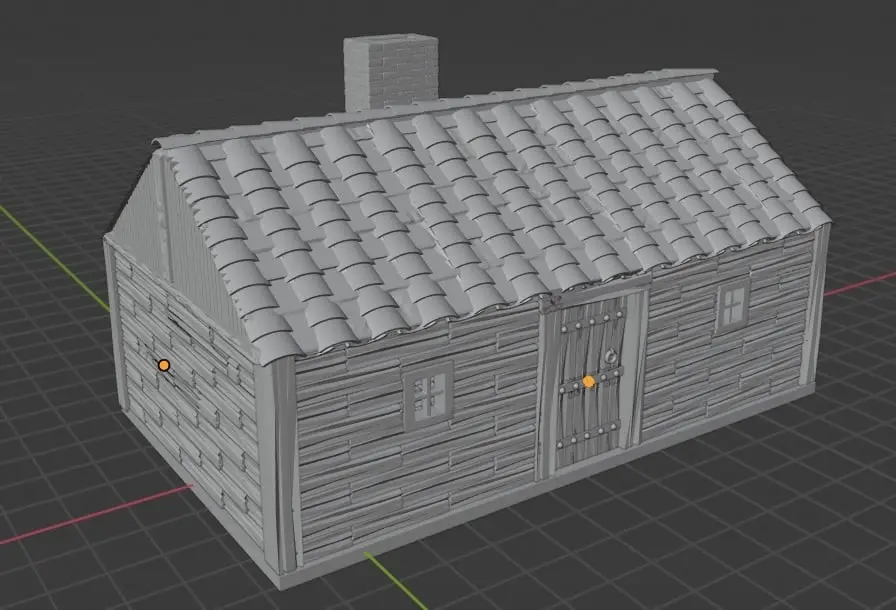This screenshot has width=896, height=610.
Task: Click the ring knocker on the wooden door
Action: pos(611,357)
